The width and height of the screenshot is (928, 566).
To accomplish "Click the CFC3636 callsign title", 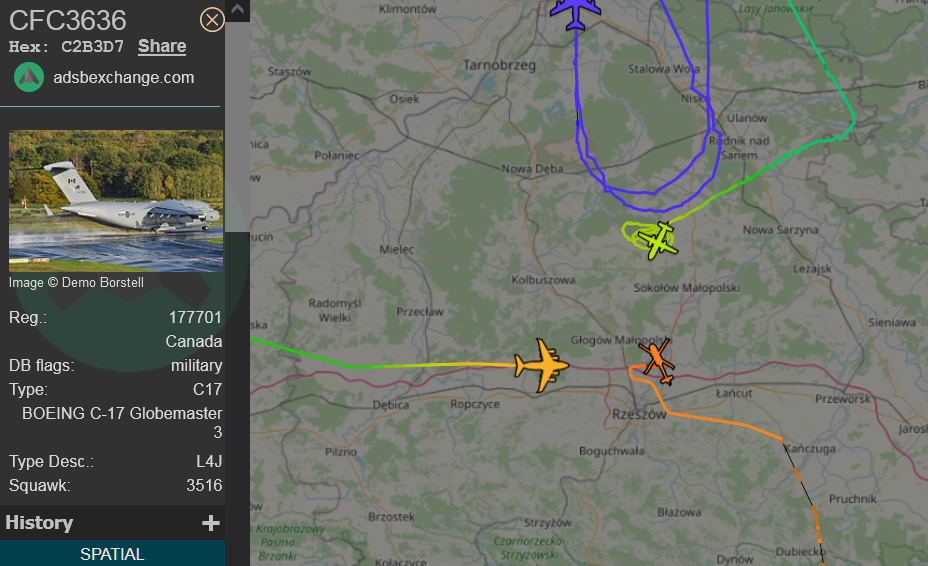I will 67,21.
